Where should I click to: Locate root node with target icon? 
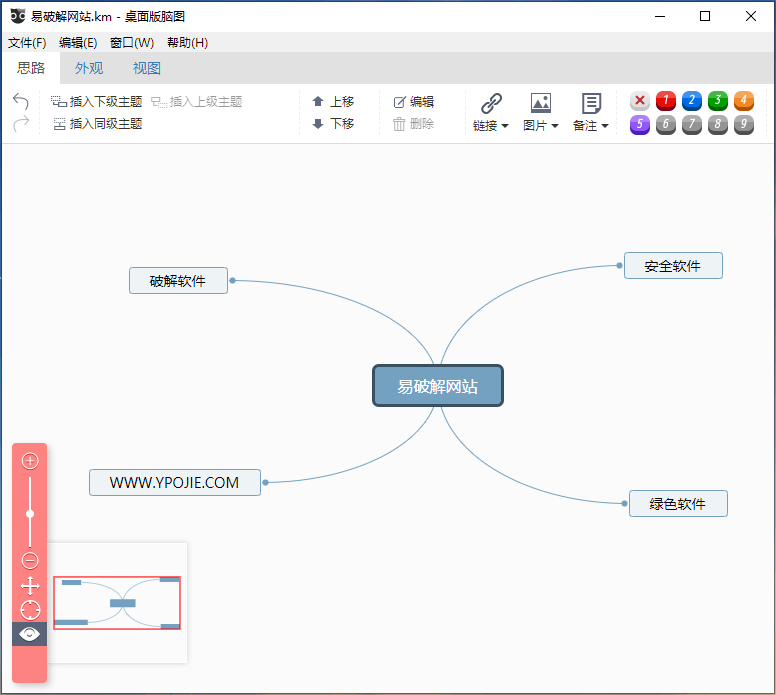(30, 610)
